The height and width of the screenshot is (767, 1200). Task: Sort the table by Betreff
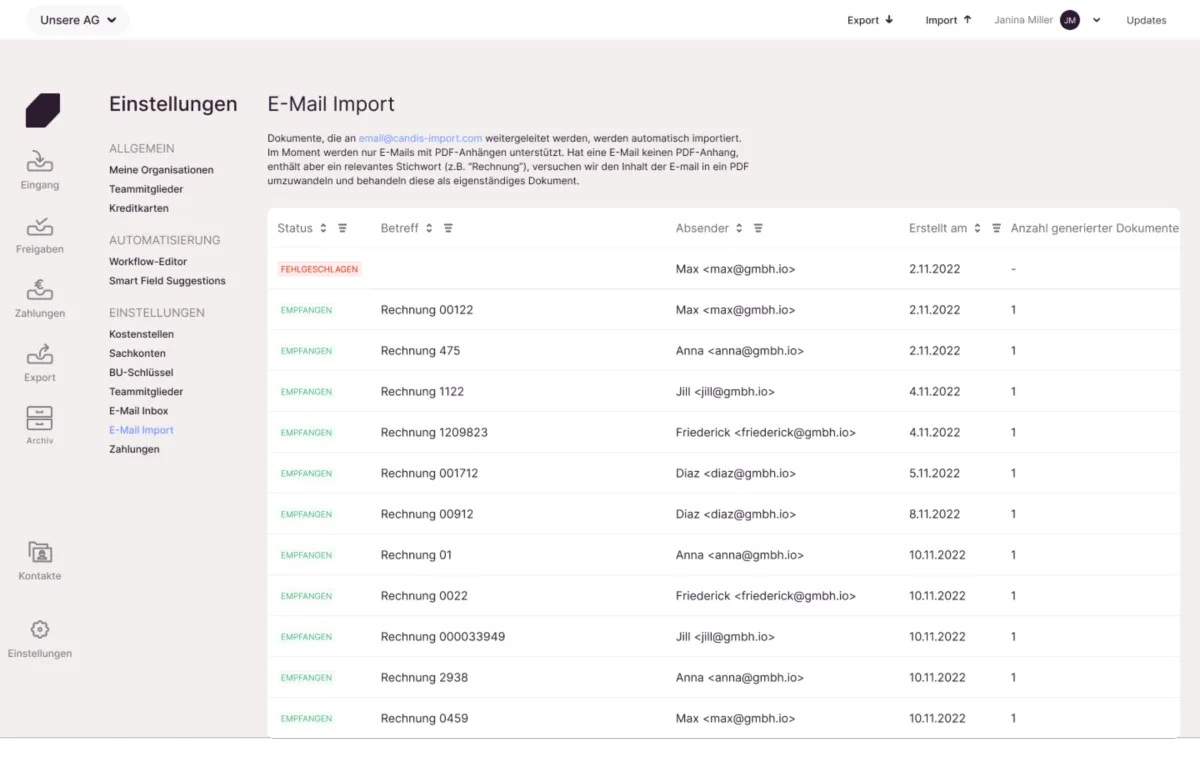tap(429, 228)
